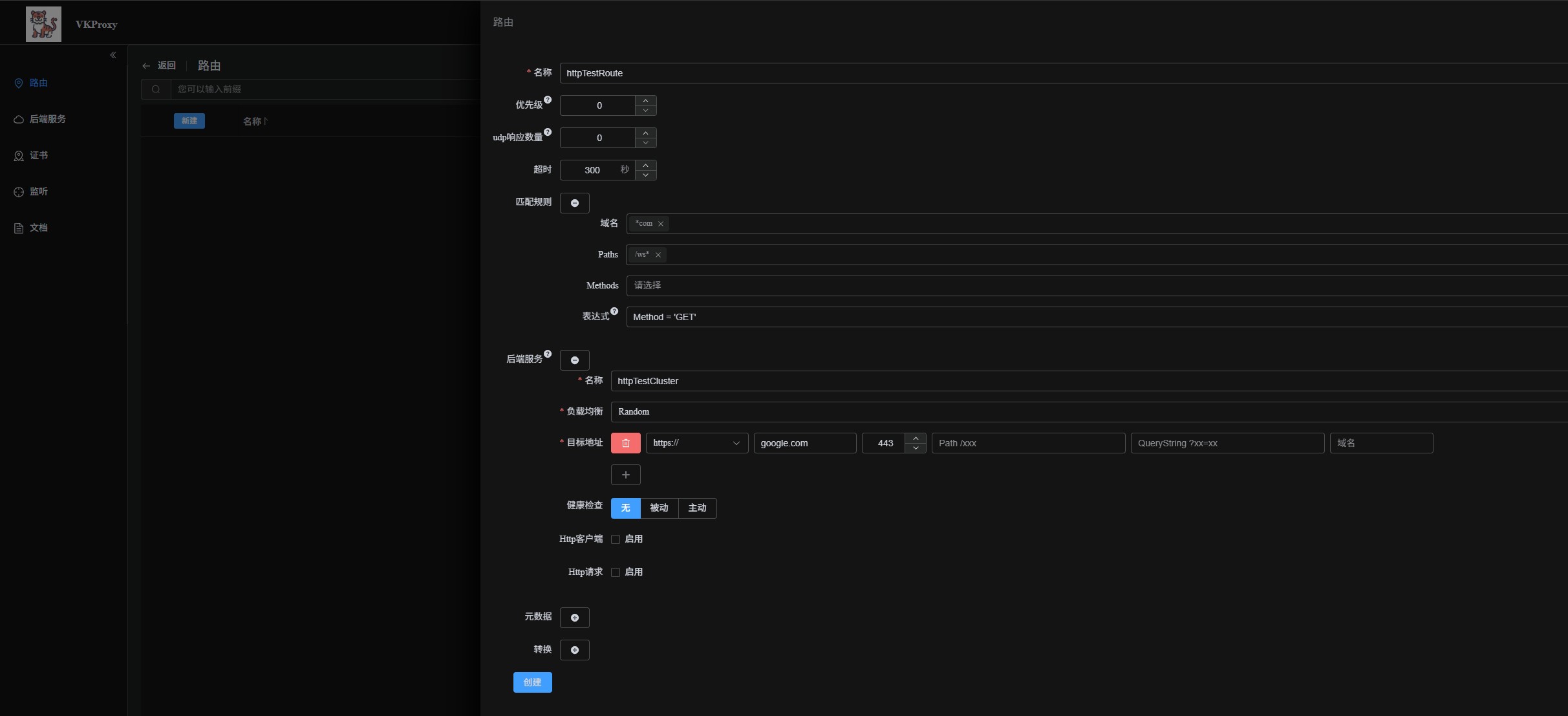Image resolution: width=1568 pixels, height=716 pixels.
Task: Open the Methods 请选择 dropdown
Action: pos(1097,286)
